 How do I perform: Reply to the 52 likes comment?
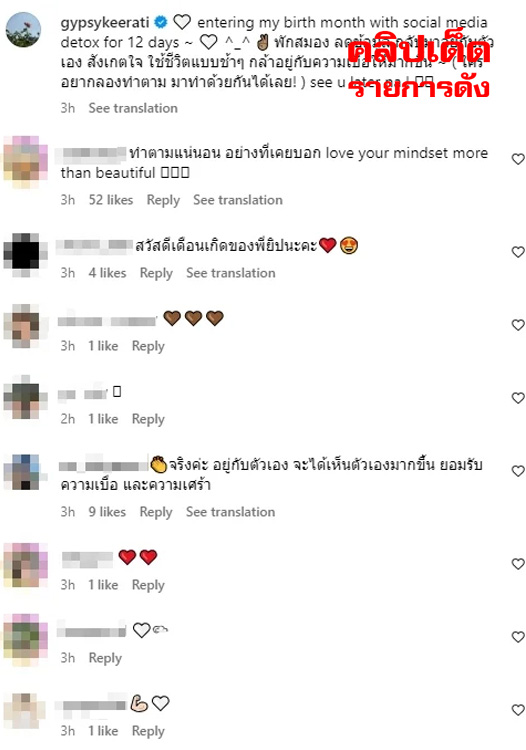[x=163, y=200]
